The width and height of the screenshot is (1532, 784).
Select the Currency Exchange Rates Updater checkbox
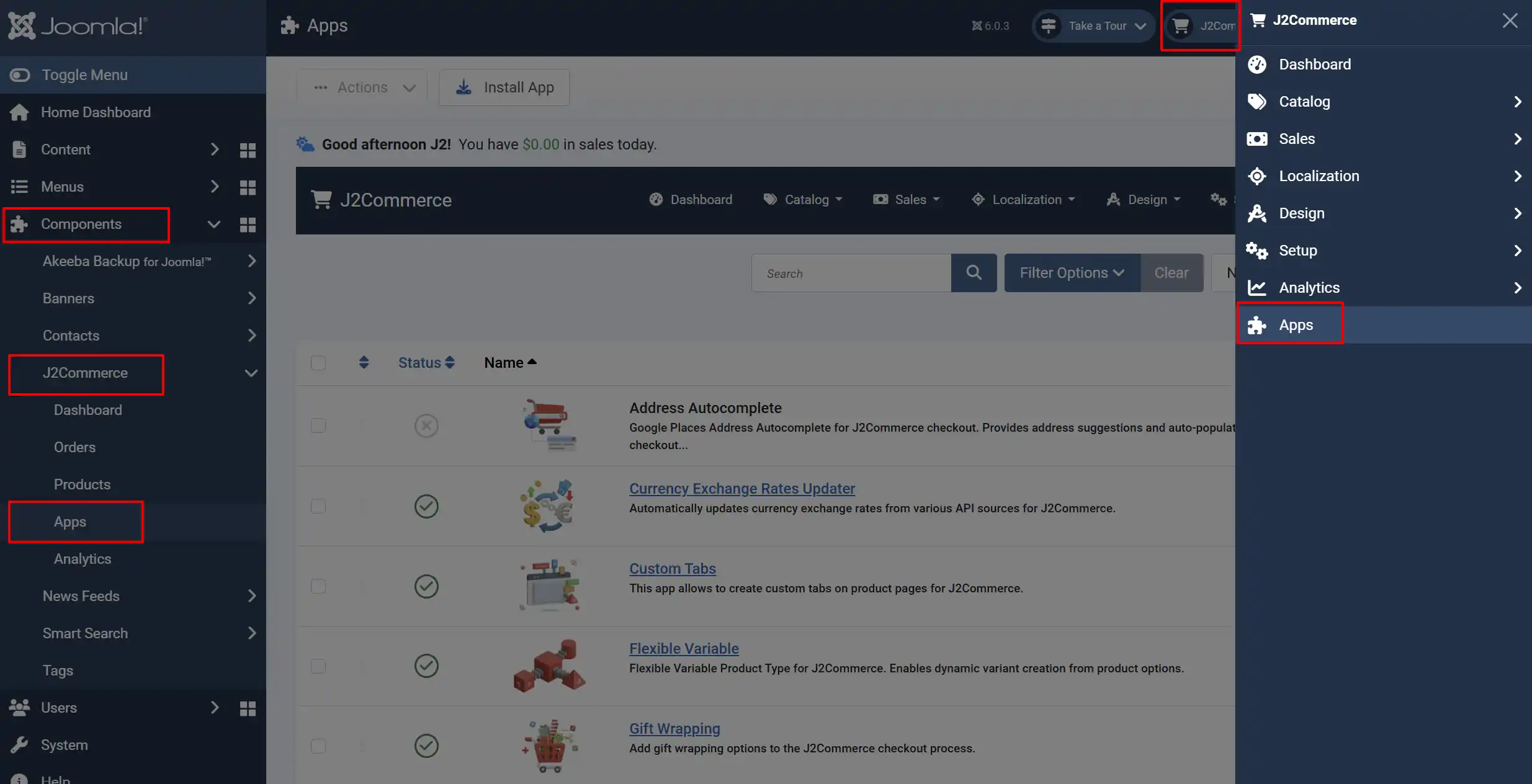point(318,506)
